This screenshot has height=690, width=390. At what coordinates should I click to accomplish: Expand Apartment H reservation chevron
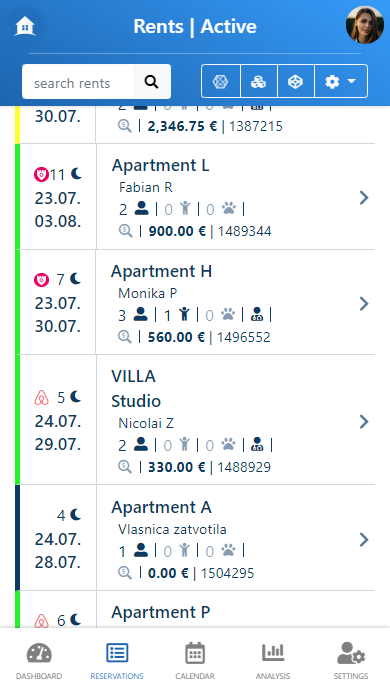(364, 303)
